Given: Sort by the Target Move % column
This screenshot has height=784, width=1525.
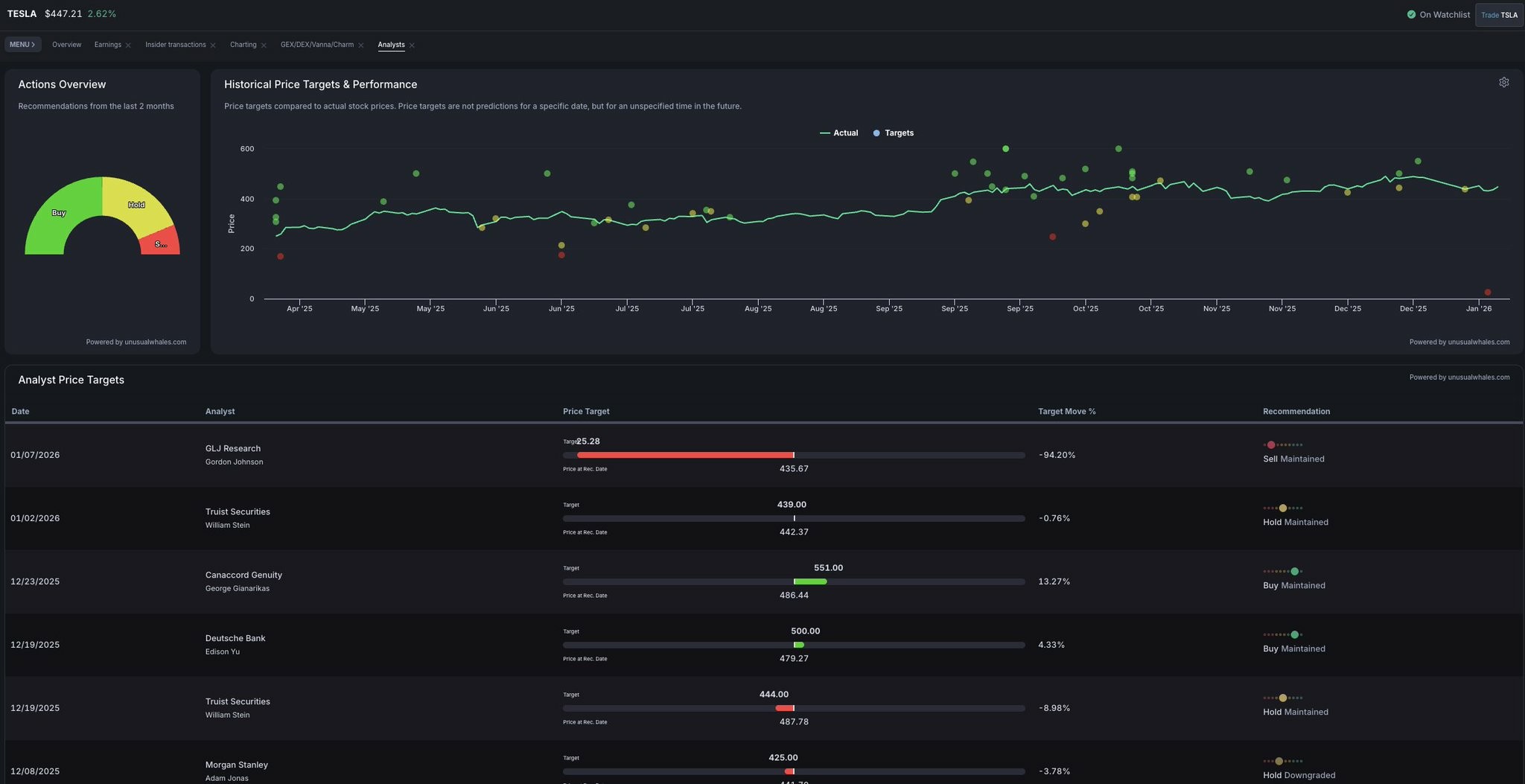Looking at the screenshot, I should (1066, 412).
